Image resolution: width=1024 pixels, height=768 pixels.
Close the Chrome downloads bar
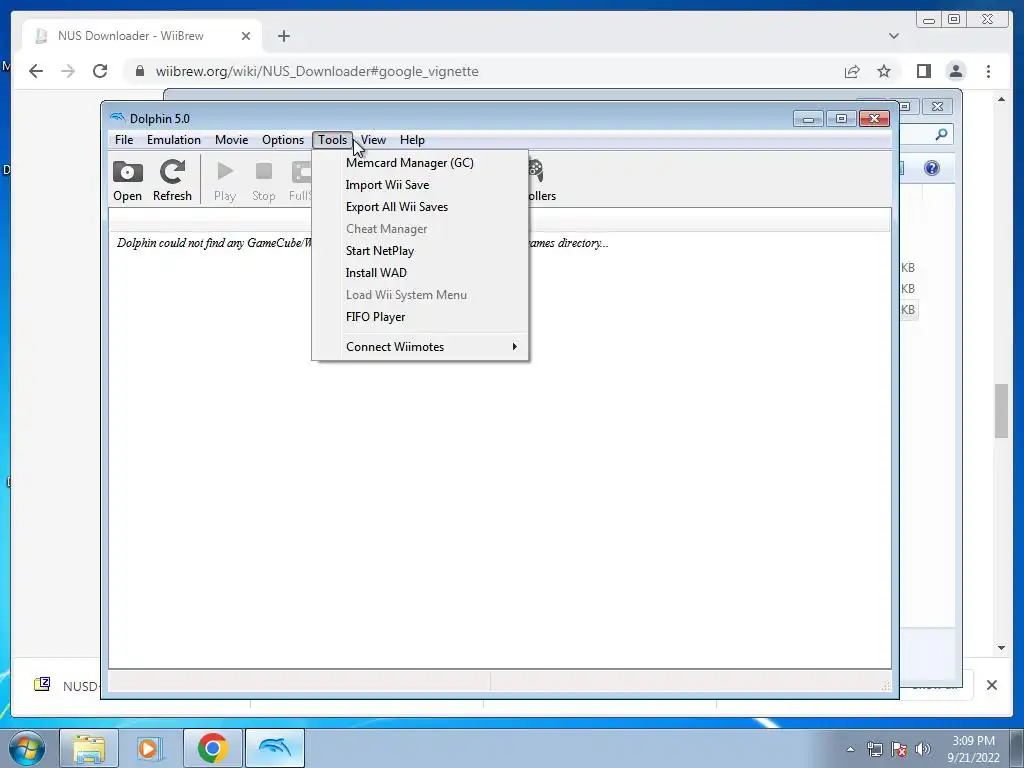[x=991, y=685]
